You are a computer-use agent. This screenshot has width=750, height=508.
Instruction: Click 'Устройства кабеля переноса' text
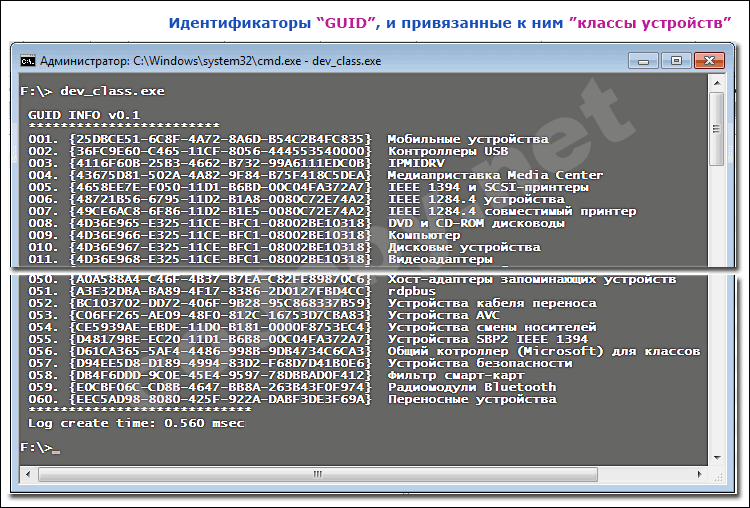[492, 303]
